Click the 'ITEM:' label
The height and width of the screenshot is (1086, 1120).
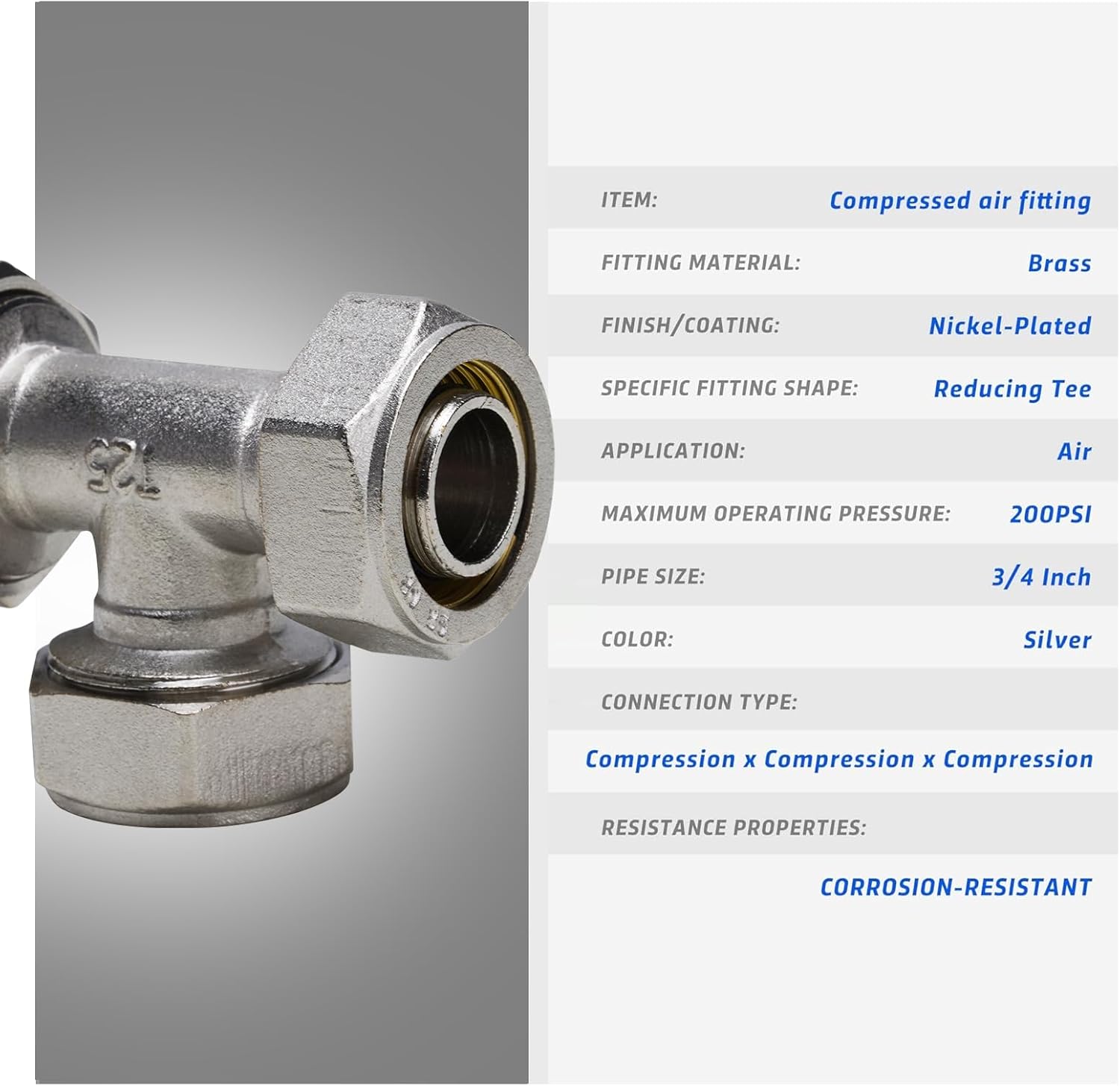(629, 200)
